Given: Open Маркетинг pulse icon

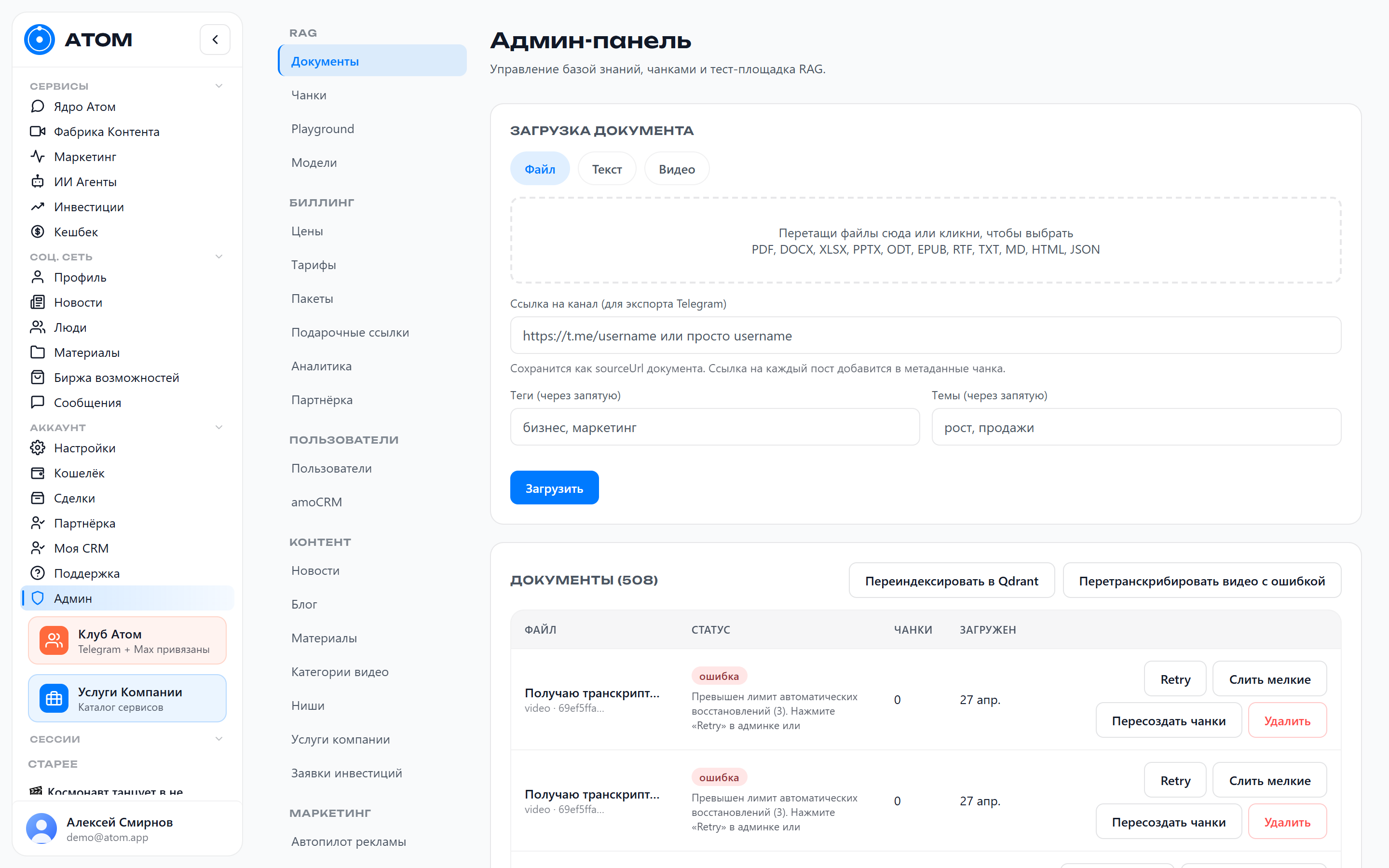Looking at the screenshot, I should 37,156.
